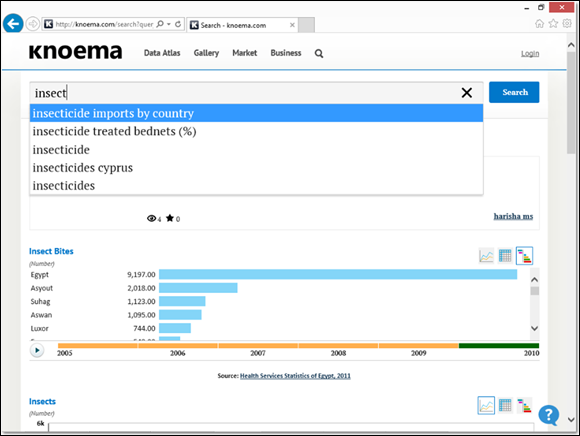This screenshot has width=580, height=436.
Task: Switch Insect Bites to line chart view
Action: click(486, 256)
